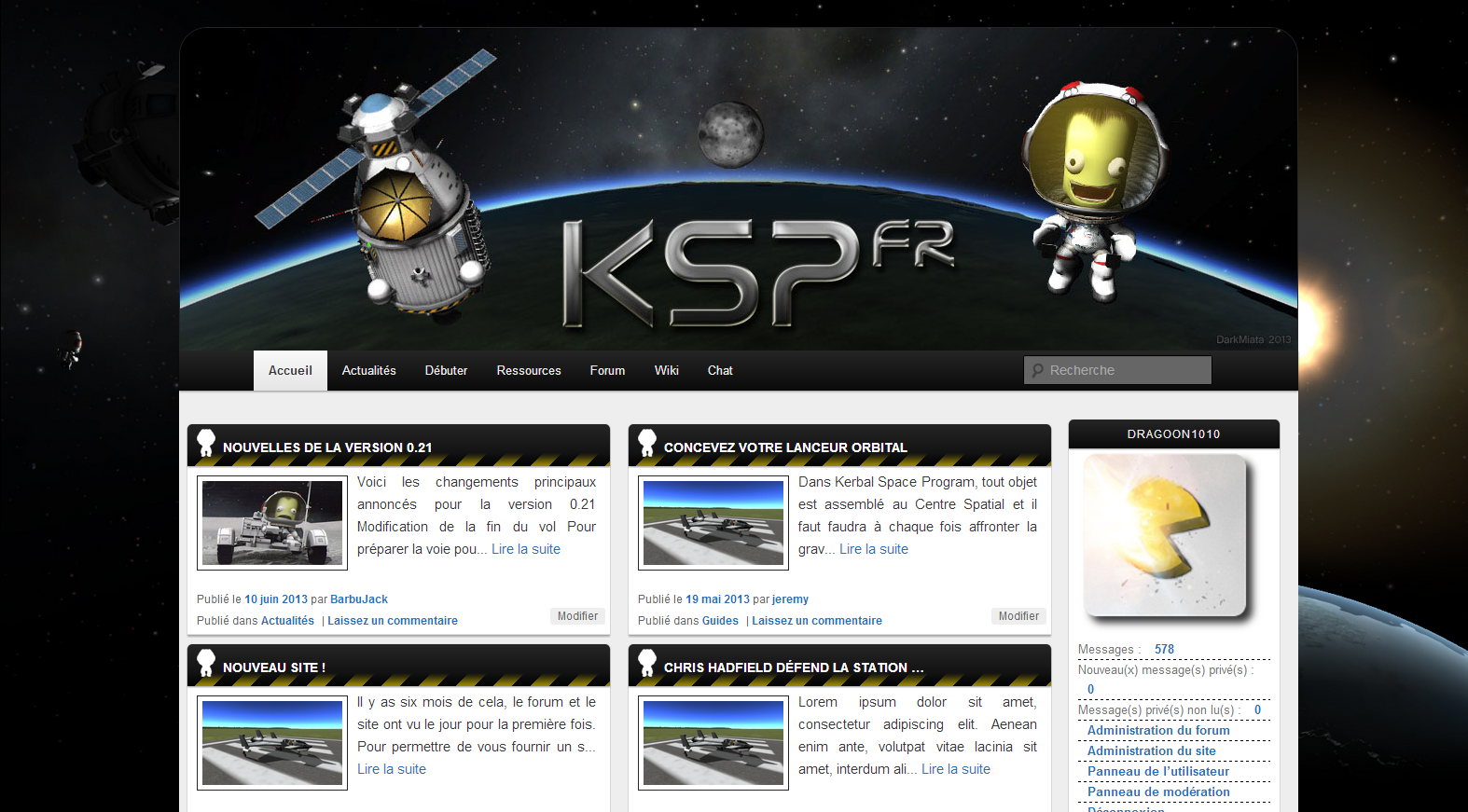Open the thumbnail of Nouveau site post
This screenshot has height=812, width=1468.
[x=272, y=743]
